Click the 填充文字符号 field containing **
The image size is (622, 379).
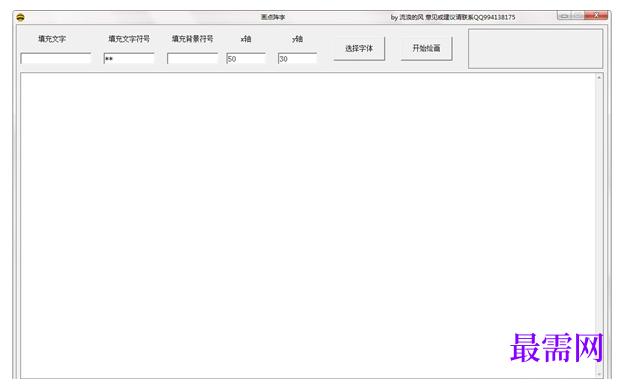(129, 58)
